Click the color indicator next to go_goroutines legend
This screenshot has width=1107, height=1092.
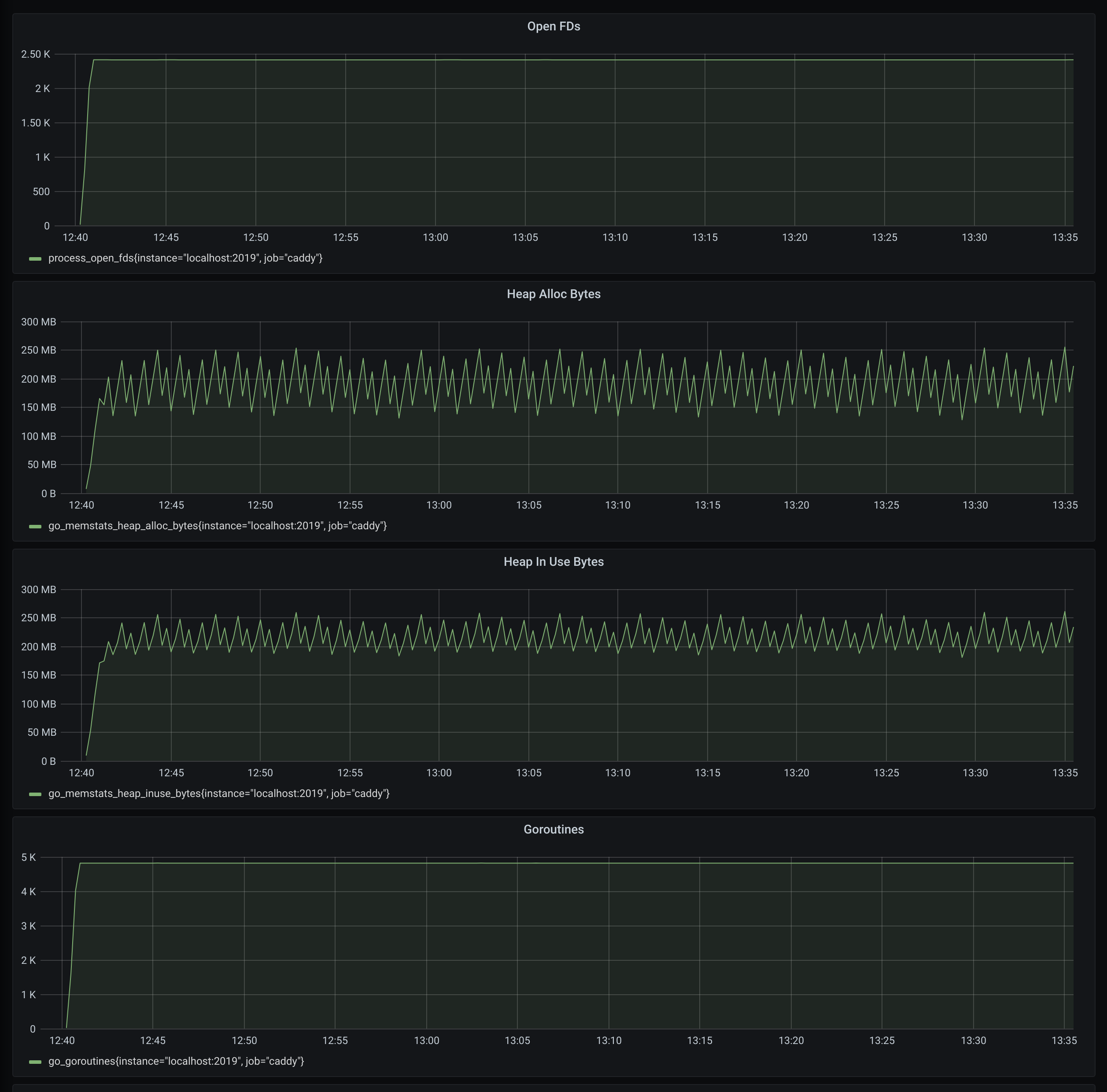click(36, 1061)
